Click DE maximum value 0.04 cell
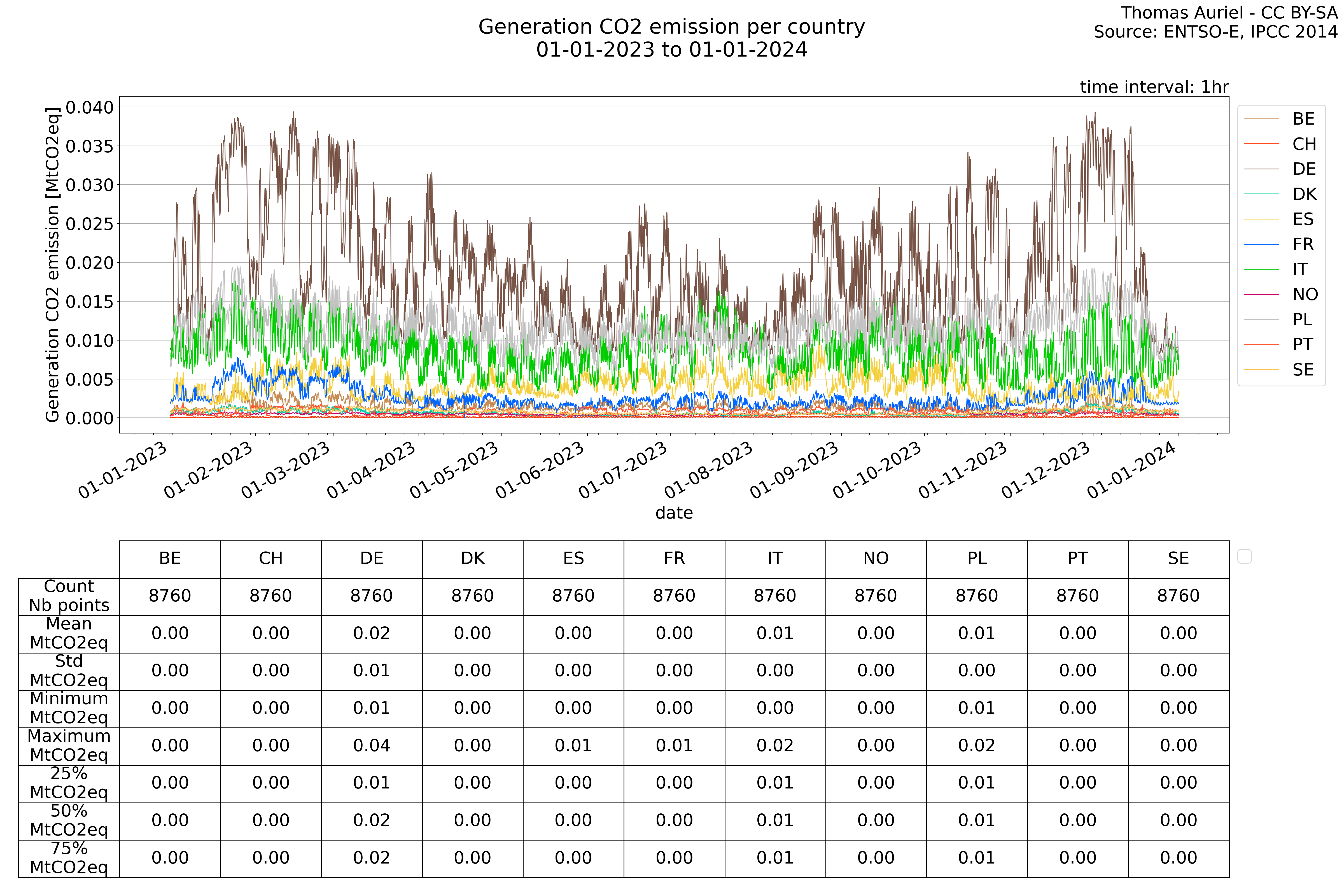Screen dimensions: 1344x896 point(372,745)
